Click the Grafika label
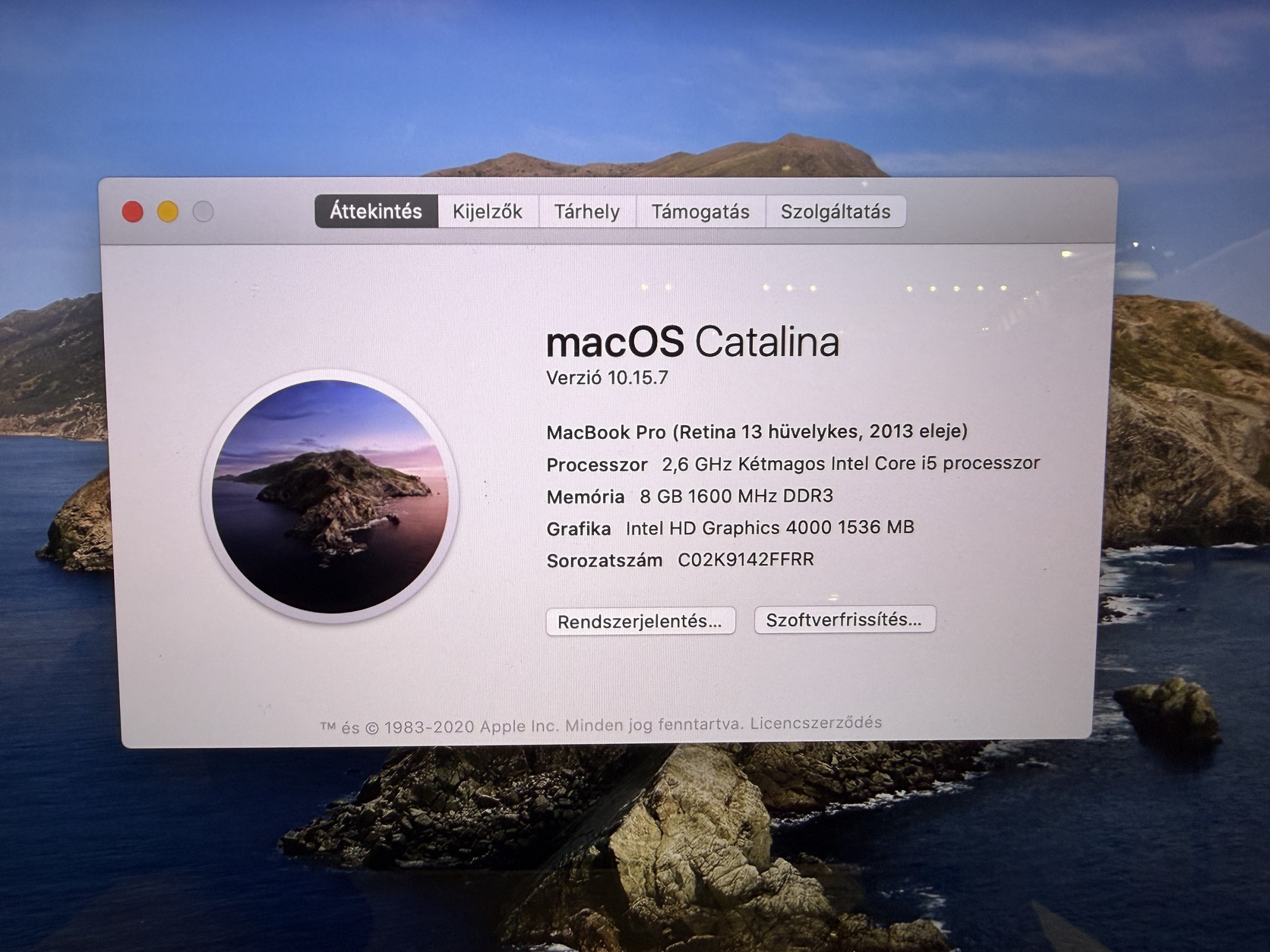 (579, 529)
